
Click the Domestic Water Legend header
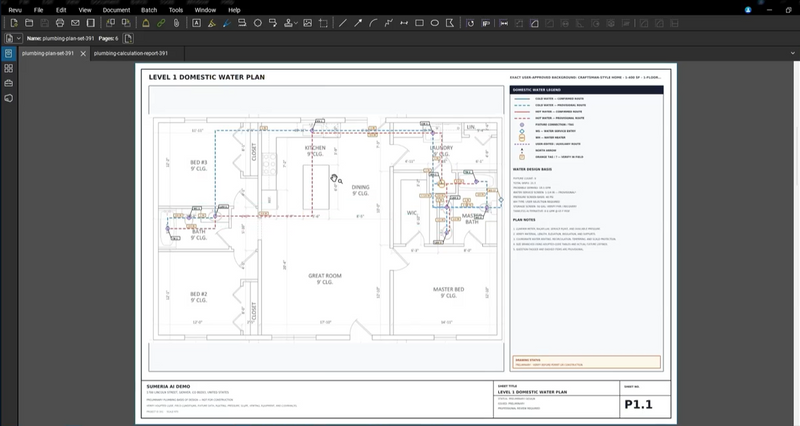pyautogui.click(x=587, y=90)
